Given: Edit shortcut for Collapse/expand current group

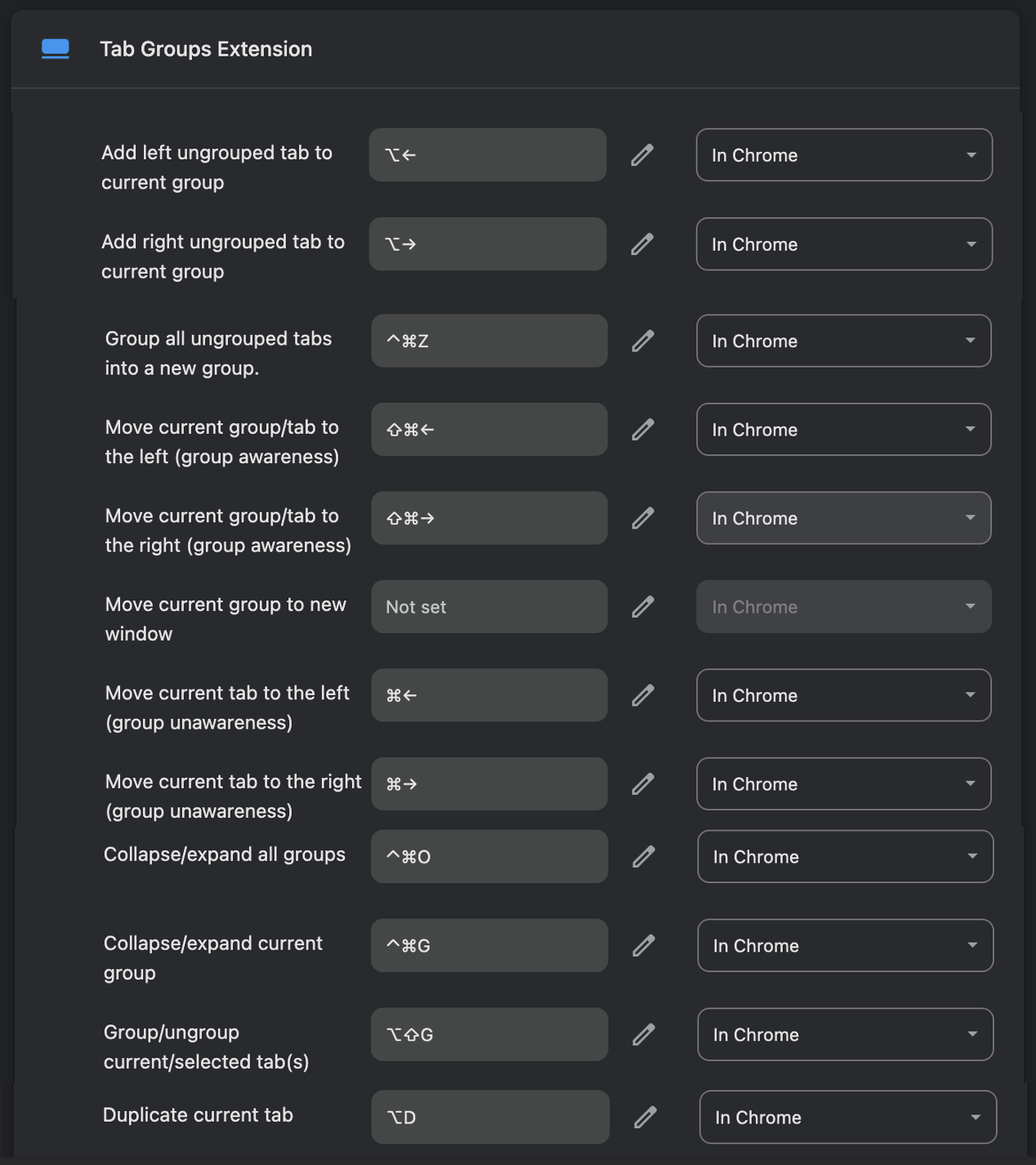Looking at the screenshot, I should click(643, 945).
